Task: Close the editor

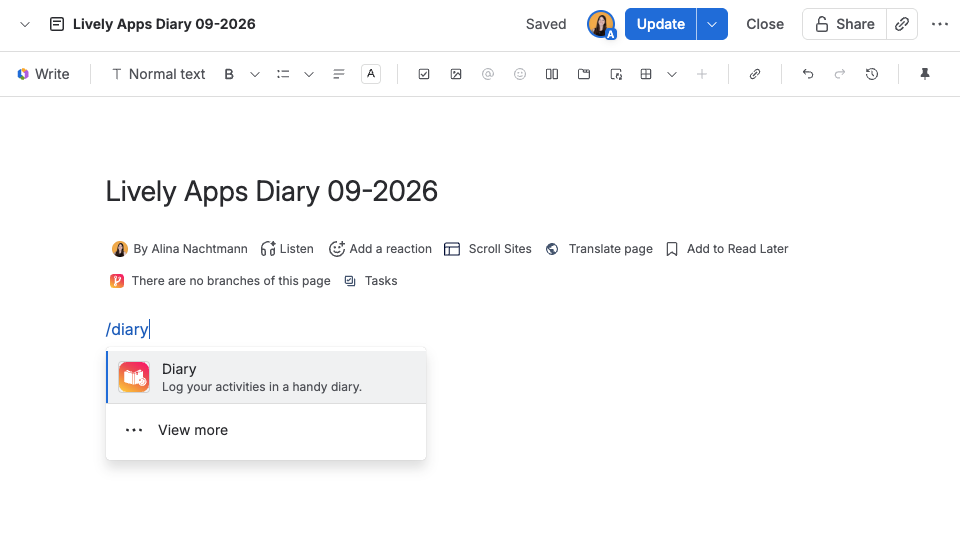Action: [765, 24]
